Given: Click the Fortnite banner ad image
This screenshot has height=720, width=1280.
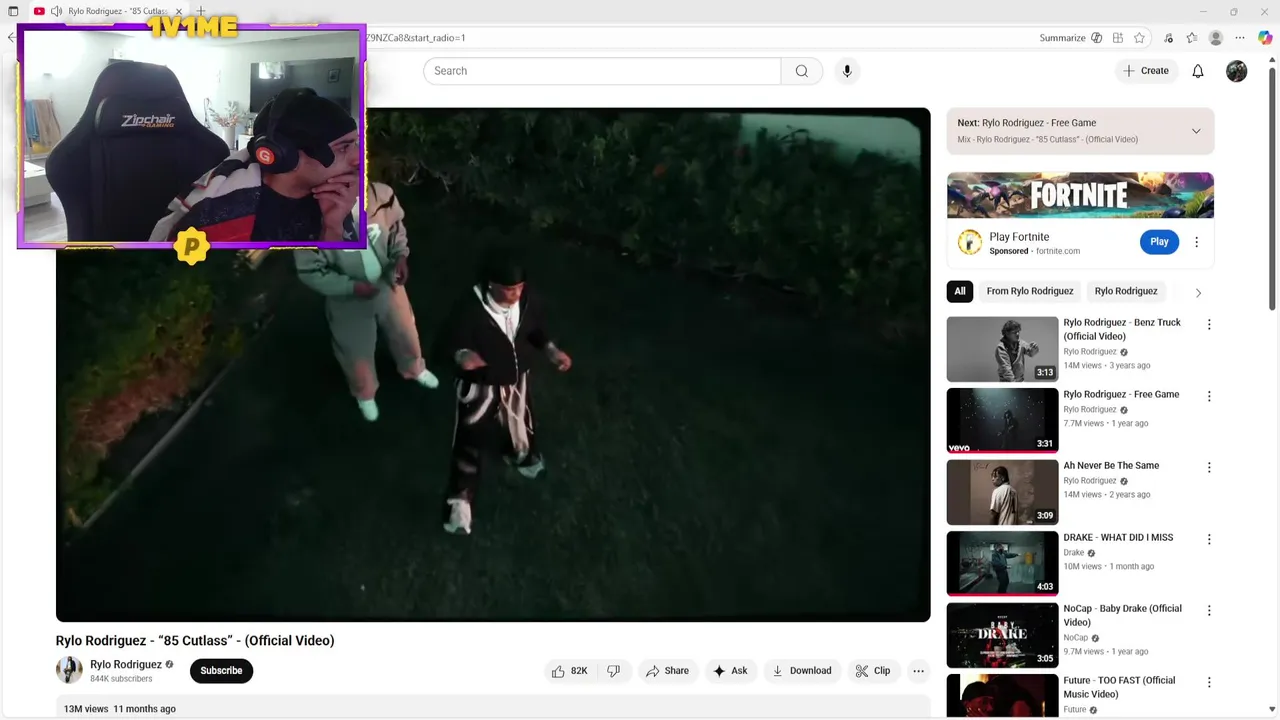Looking at the screenshot, I should click(1080, 195).
